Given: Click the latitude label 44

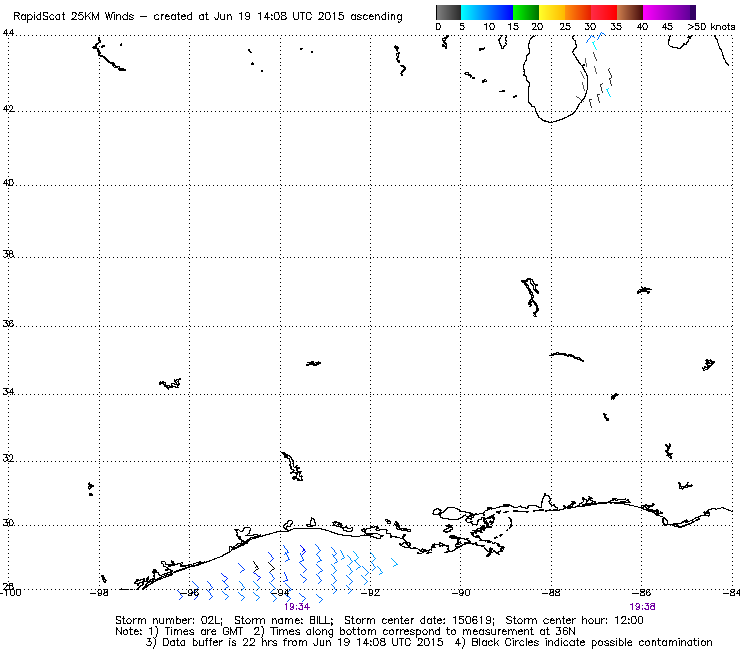Looking at the screenshot, I should pyautogui.click(x=8, y=33).
